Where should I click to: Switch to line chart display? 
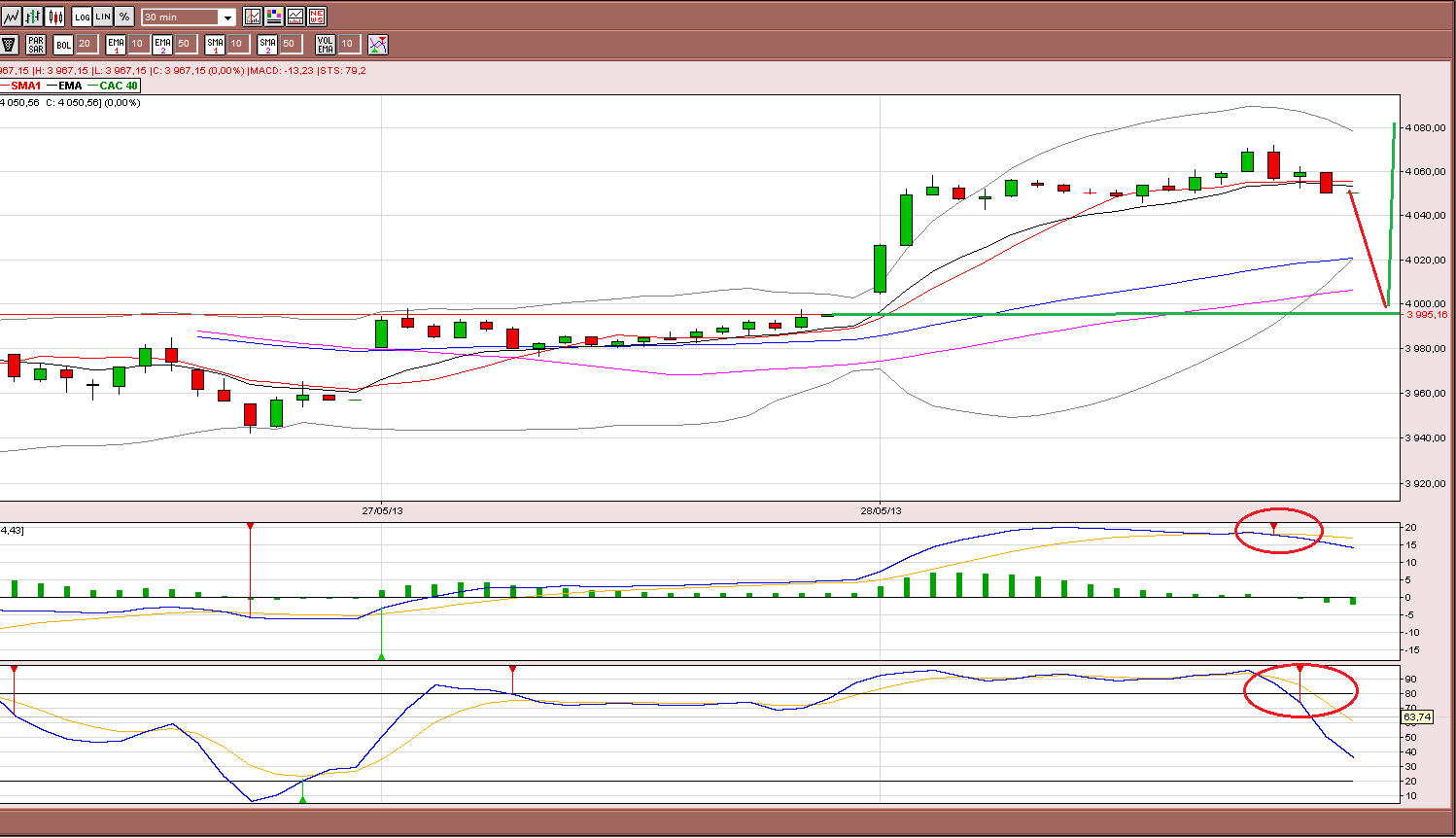11,17
